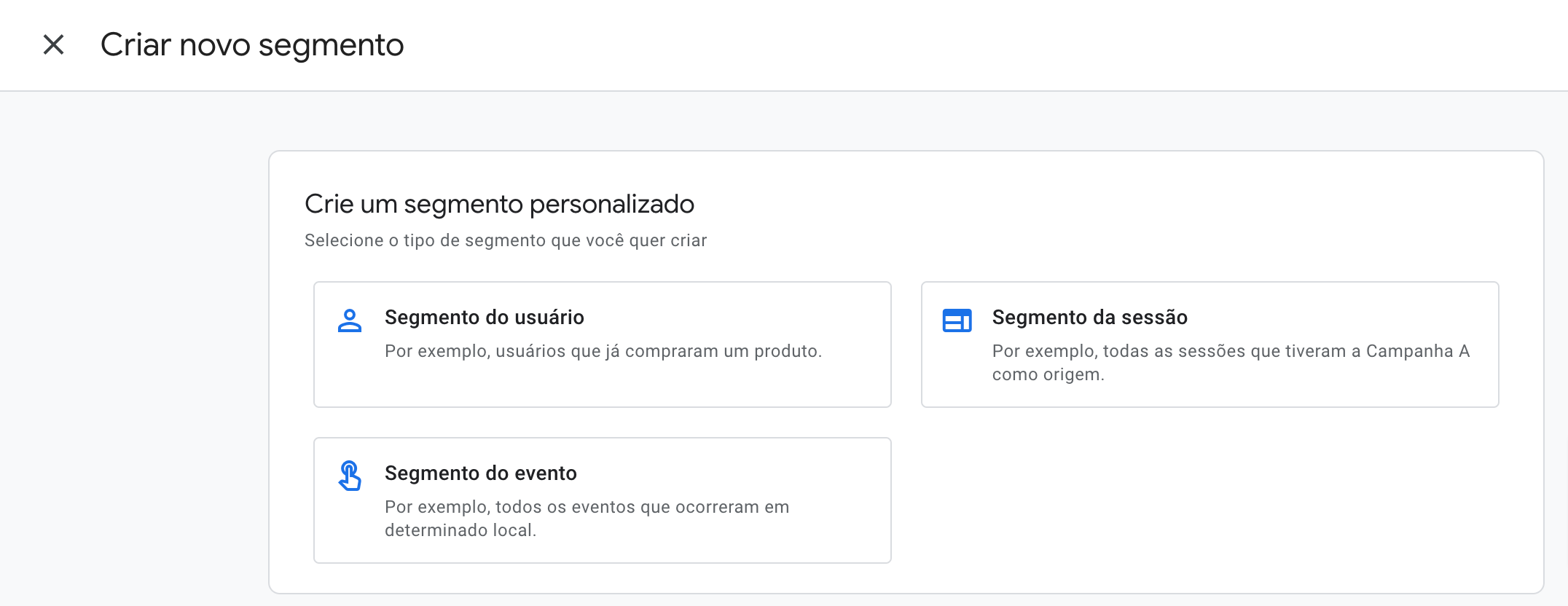This screenshot has height=606, width=1568.
Task: Click the session window icon
Action: tap(957, 320)
